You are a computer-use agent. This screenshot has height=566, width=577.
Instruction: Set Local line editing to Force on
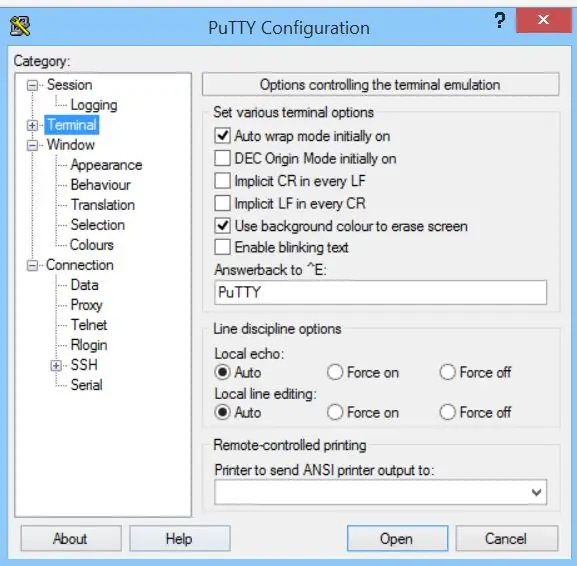[335, 412]
